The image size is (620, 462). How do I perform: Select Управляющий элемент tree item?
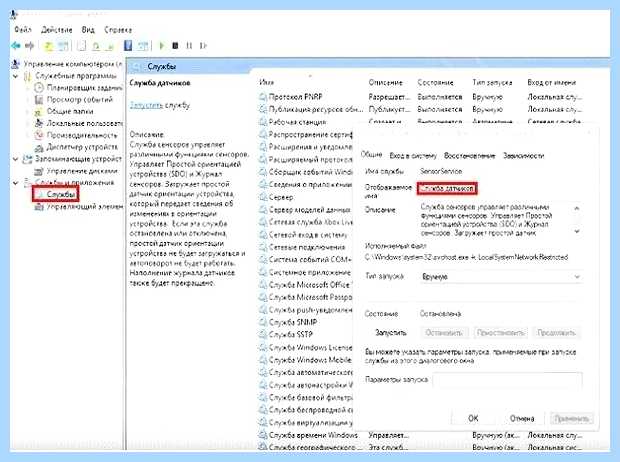(85, 206)
